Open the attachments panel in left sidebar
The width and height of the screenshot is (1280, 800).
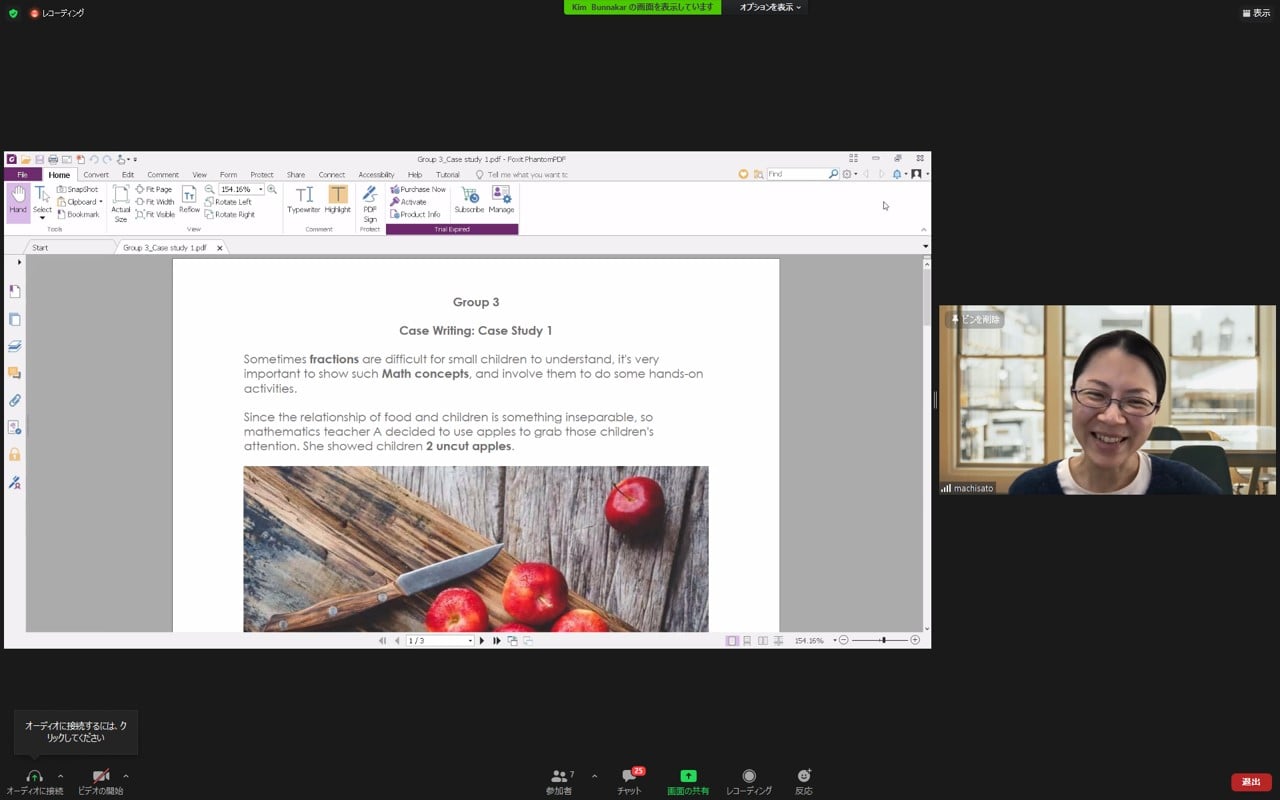tap(15, 400)
